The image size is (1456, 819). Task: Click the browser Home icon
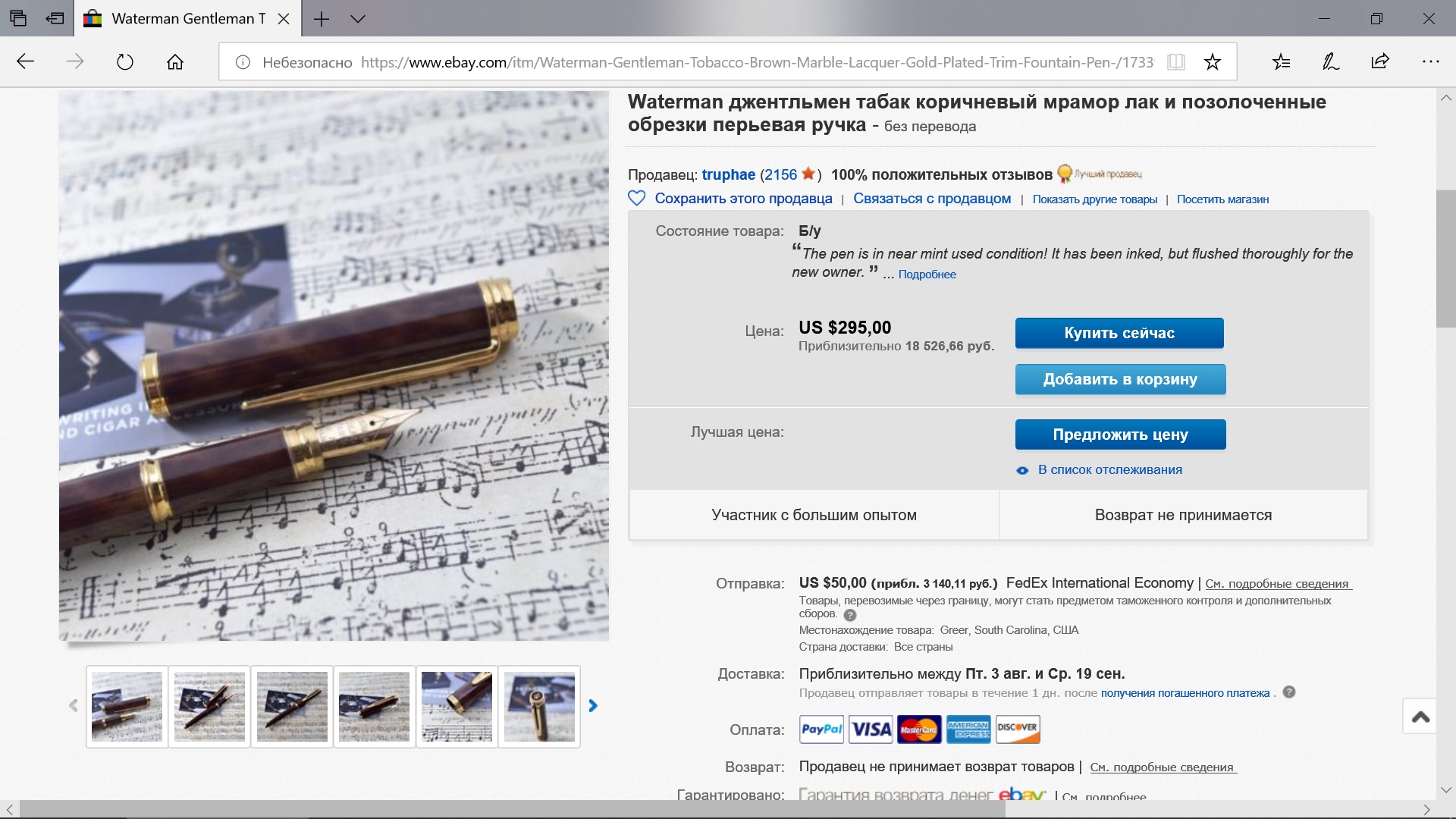[175, 62]
